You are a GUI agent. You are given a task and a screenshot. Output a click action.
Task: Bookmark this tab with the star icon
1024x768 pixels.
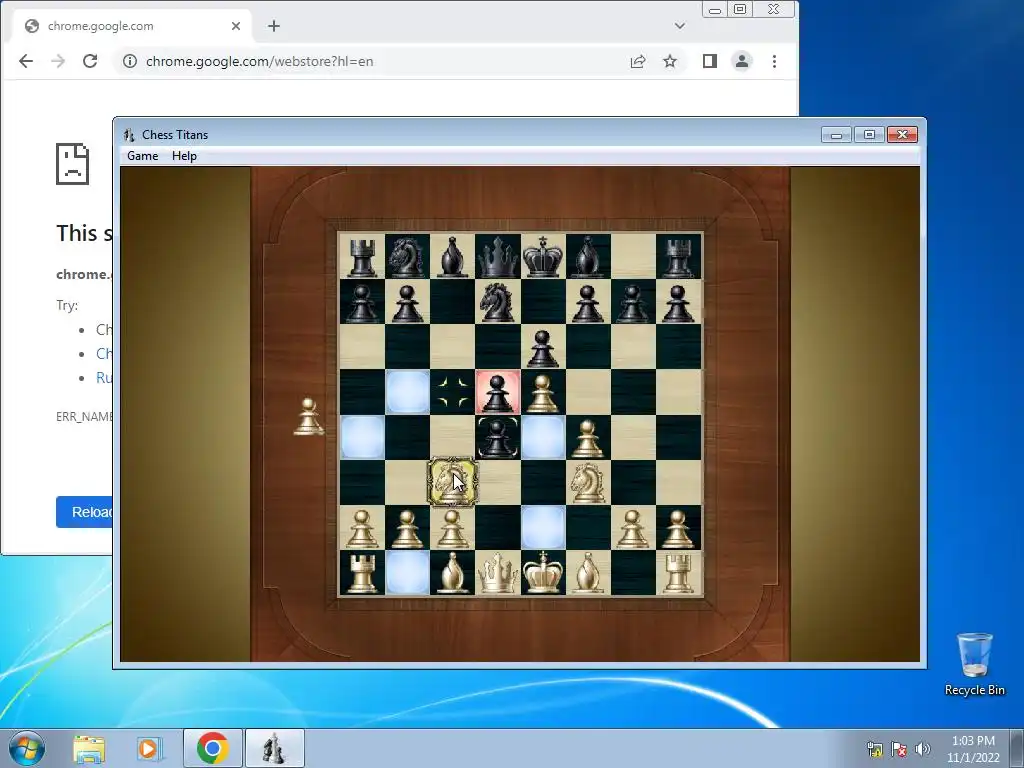click(x=670, y=61)
